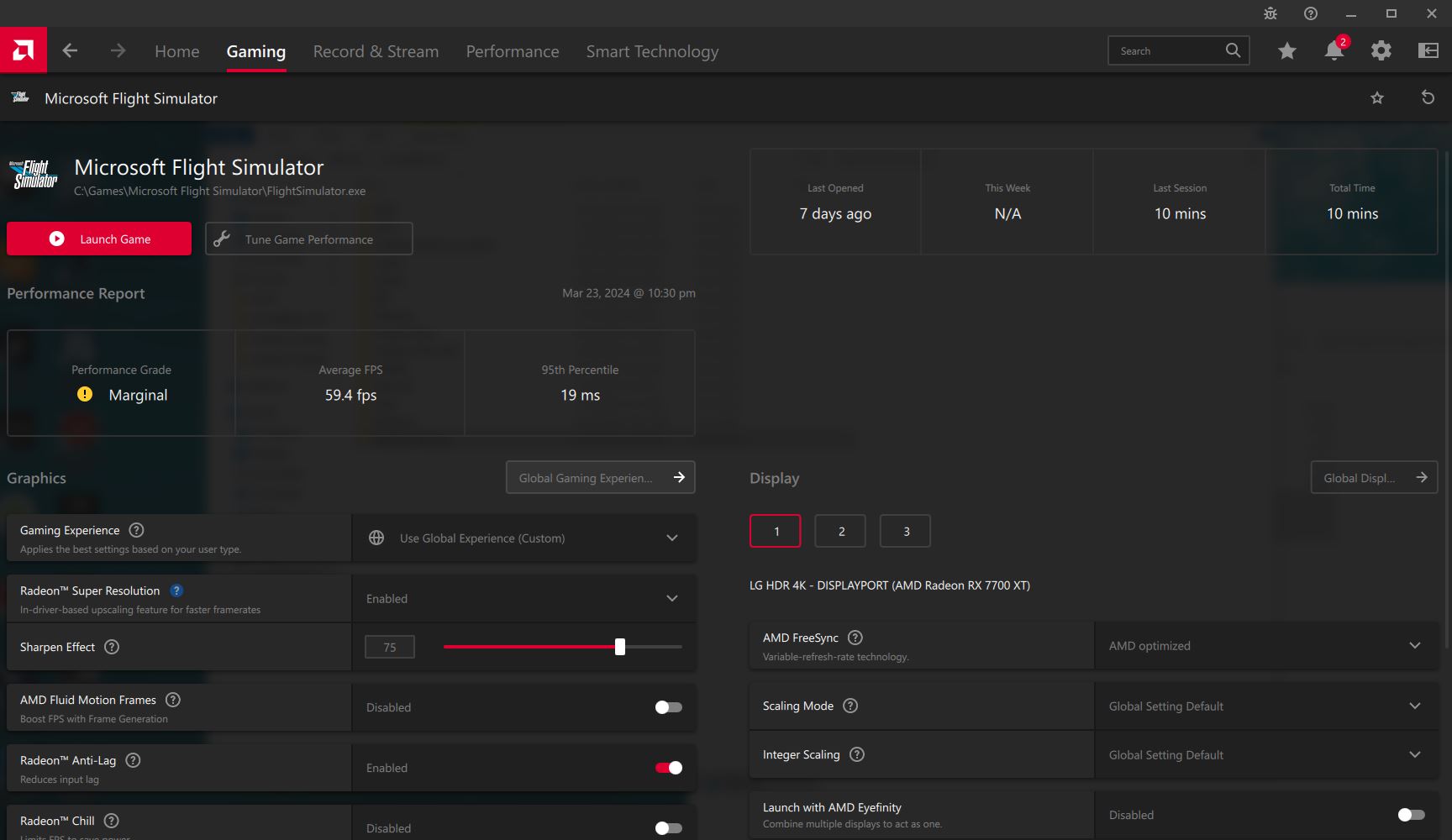The width and height of the screenshot is (1452, 840).
Task: Click the Last Opened 7 days ago tile
Action: (835, 202)
